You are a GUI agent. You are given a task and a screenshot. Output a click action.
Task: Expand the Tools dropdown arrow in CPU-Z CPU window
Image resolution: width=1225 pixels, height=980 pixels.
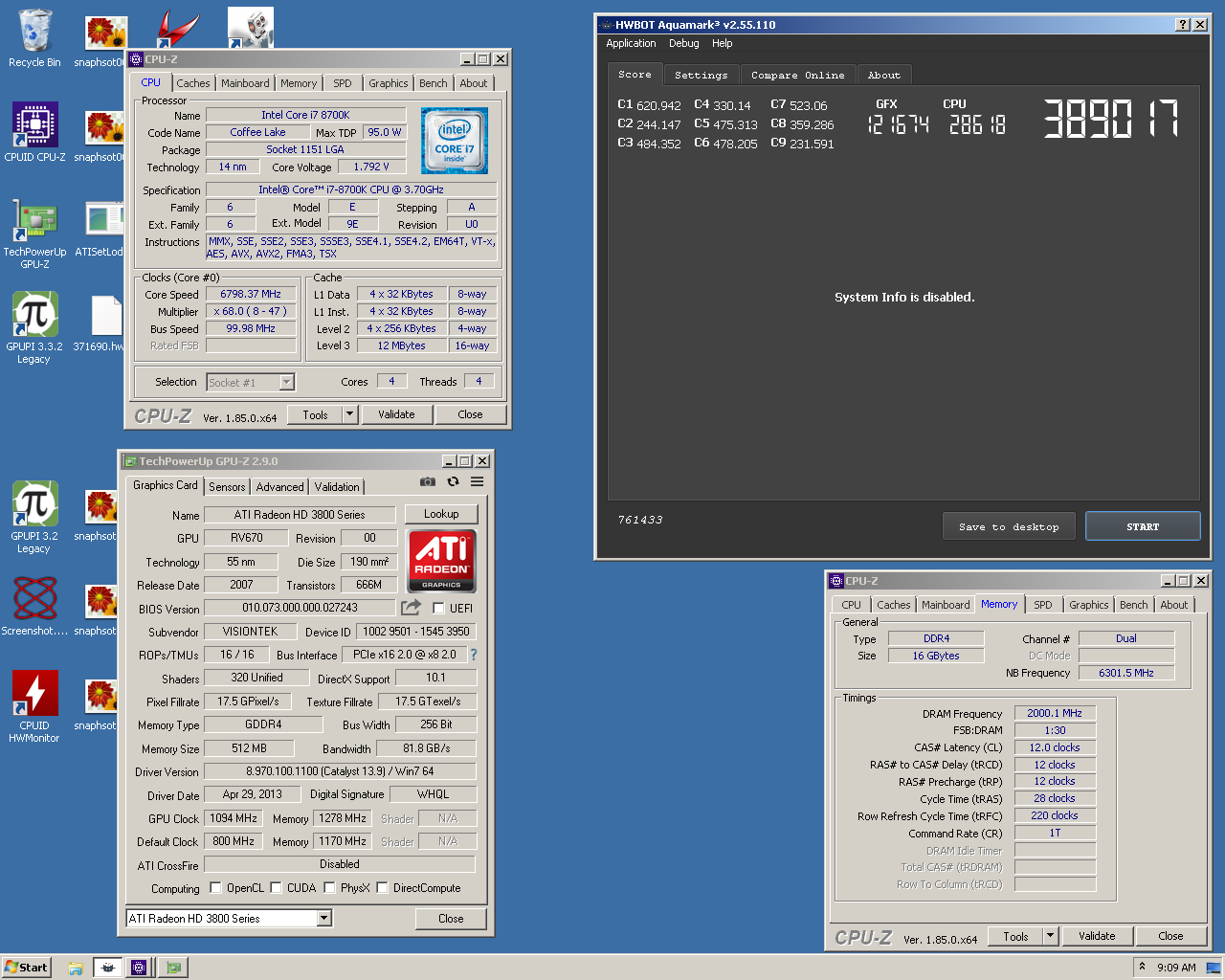point(349,414)
